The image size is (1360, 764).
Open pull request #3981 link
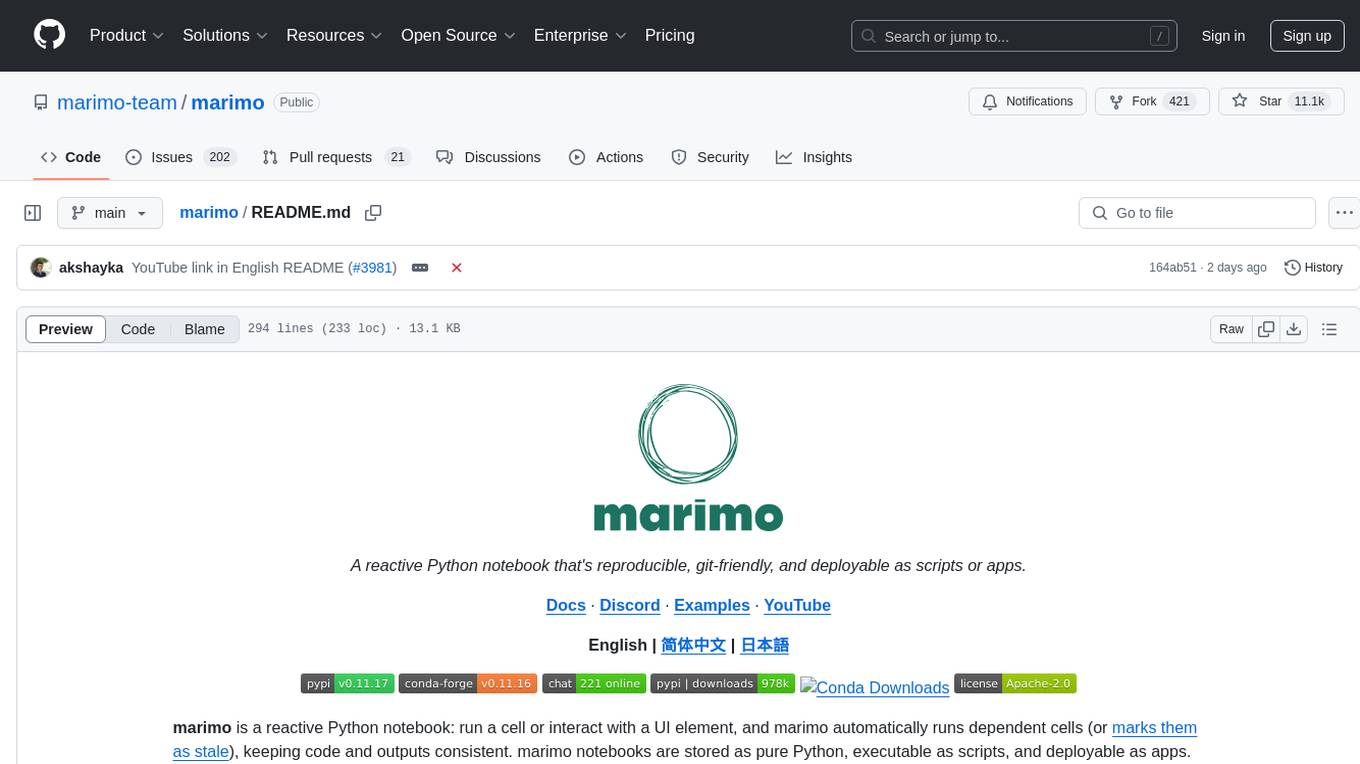pos(372,267)
